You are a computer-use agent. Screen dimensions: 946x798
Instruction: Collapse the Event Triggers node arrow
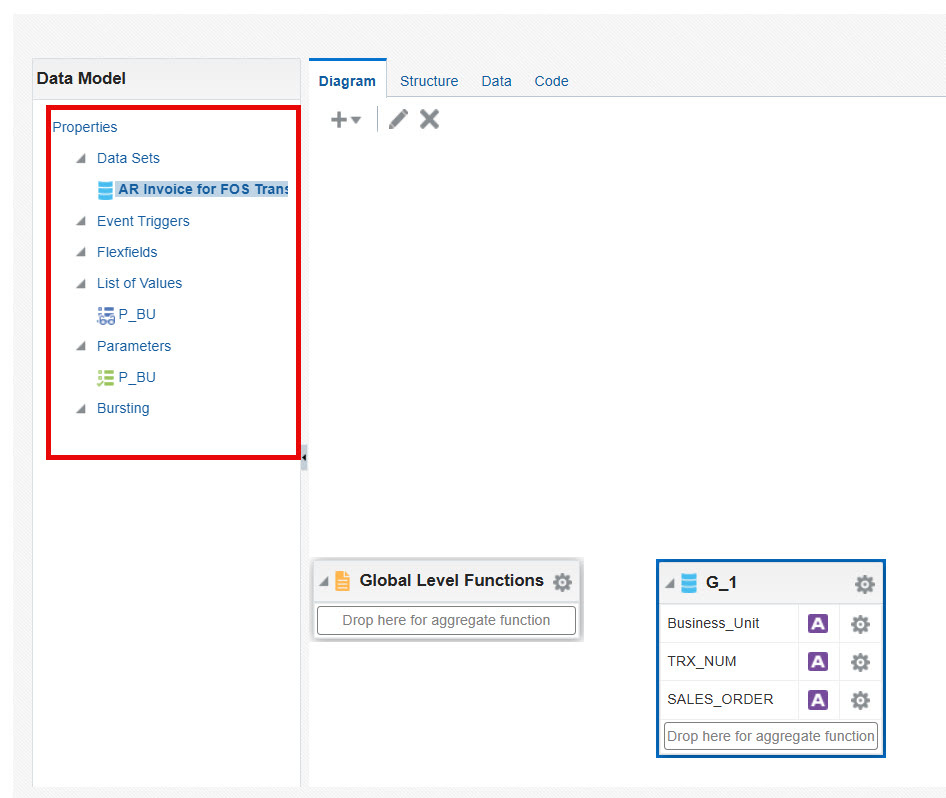point(81,221)
